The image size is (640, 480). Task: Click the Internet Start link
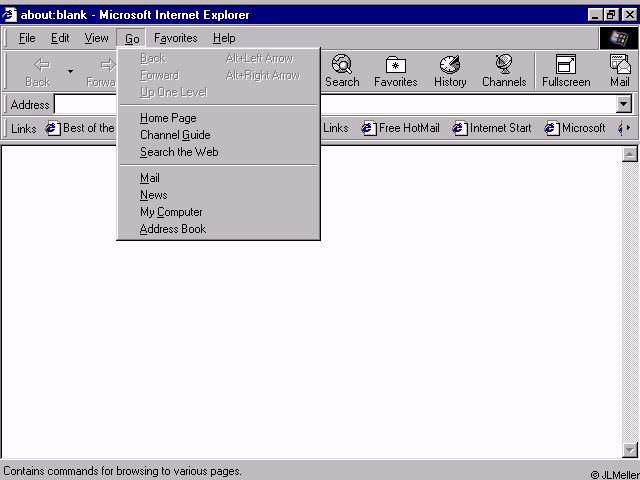click(x=492, y=128)
